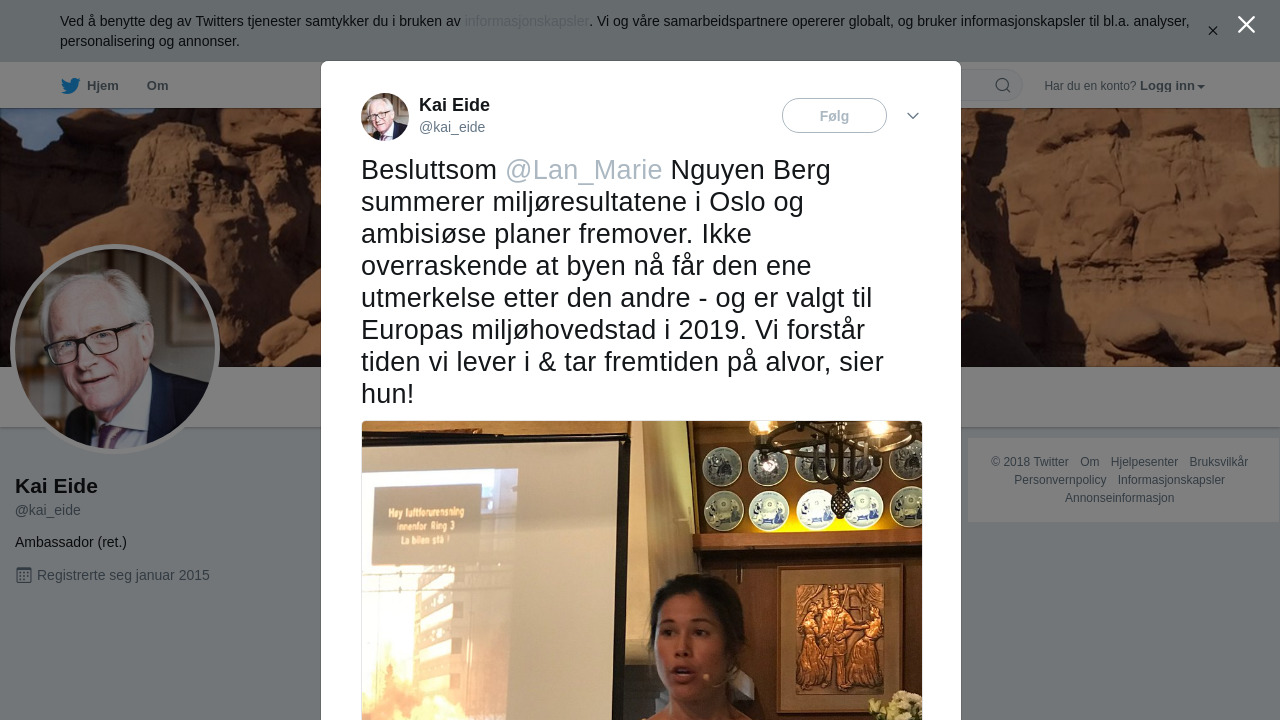Follow Kai Eide with Følg button
The image size is (1280, 720).
tap(834, 116)
